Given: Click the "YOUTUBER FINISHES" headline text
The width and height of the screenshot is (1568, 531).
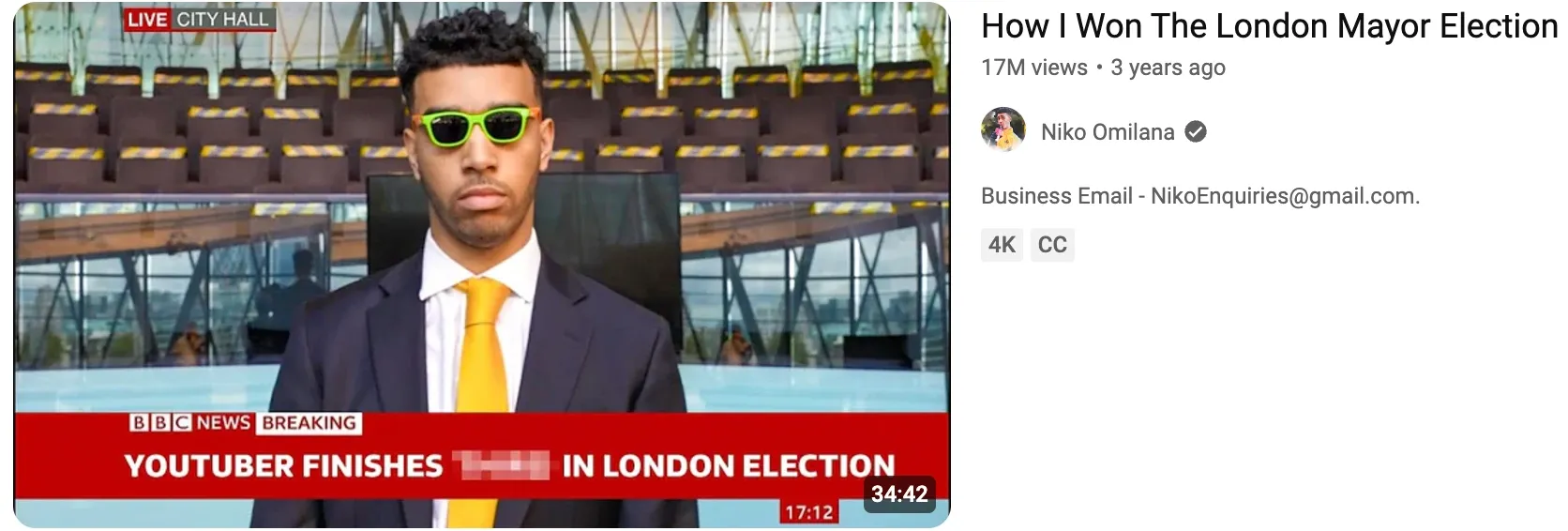Looking at the screenshot, I should (283, 466).
